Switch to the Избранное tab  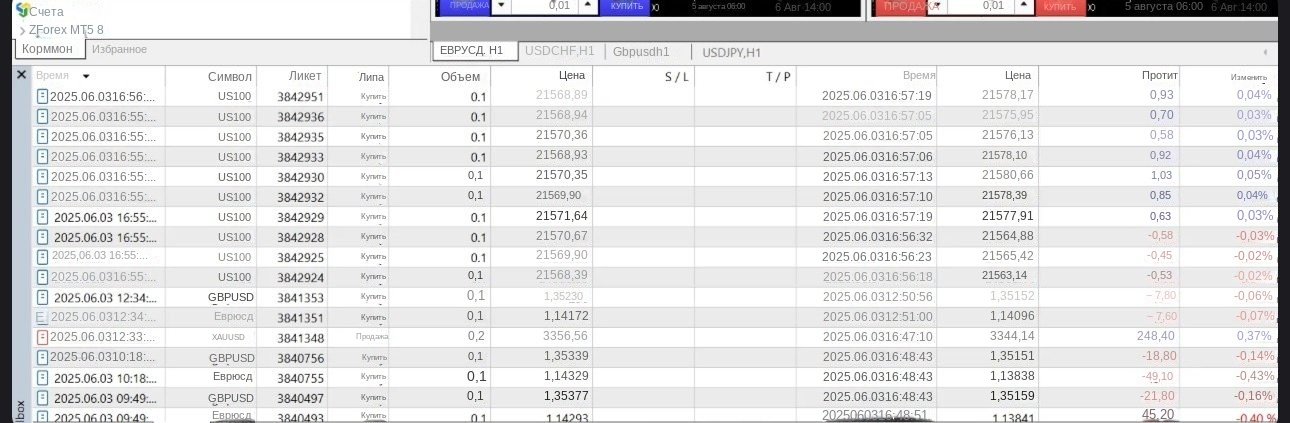pyautogui.click(x=119, y=49)
